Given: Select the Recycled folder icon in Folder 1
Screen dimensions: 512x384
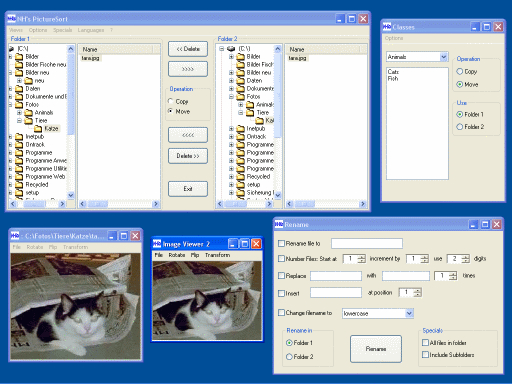Looking at the screenshot, I should pos(19,185).
